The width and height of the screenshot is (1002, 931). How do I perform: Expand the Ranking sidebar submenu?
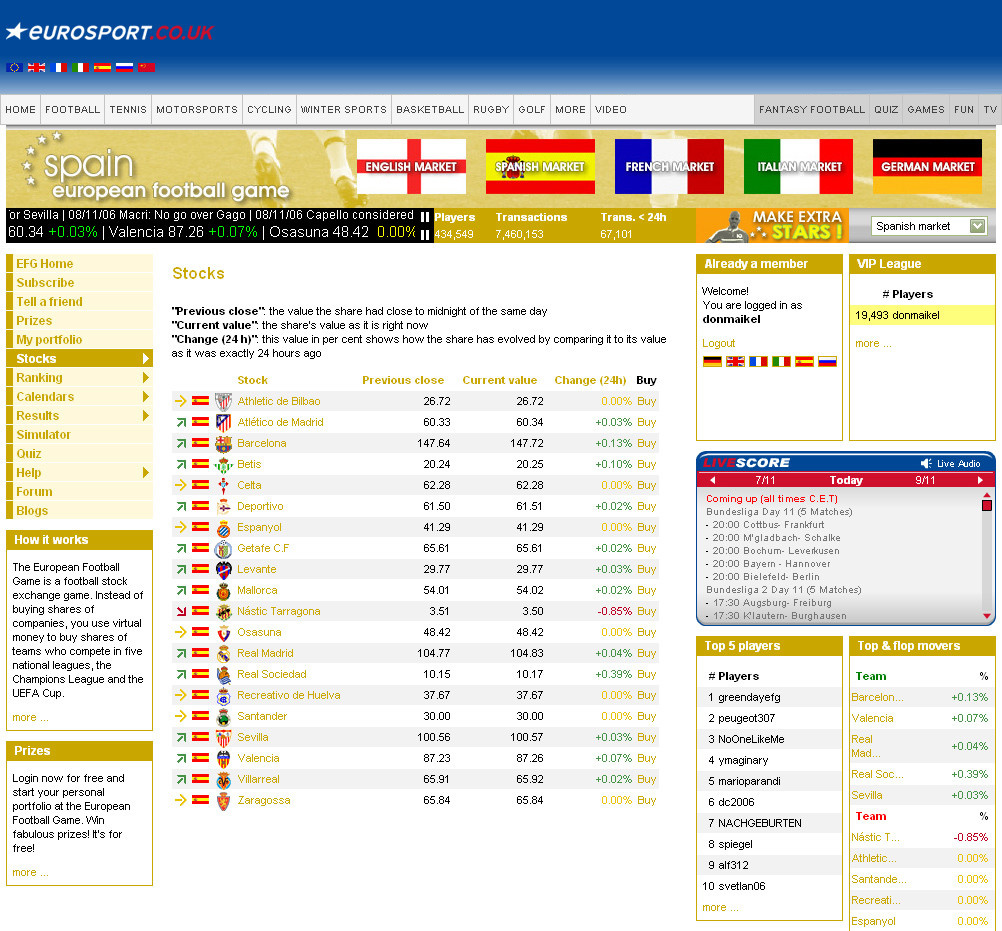pyautogui.click(x=146, y=378)
